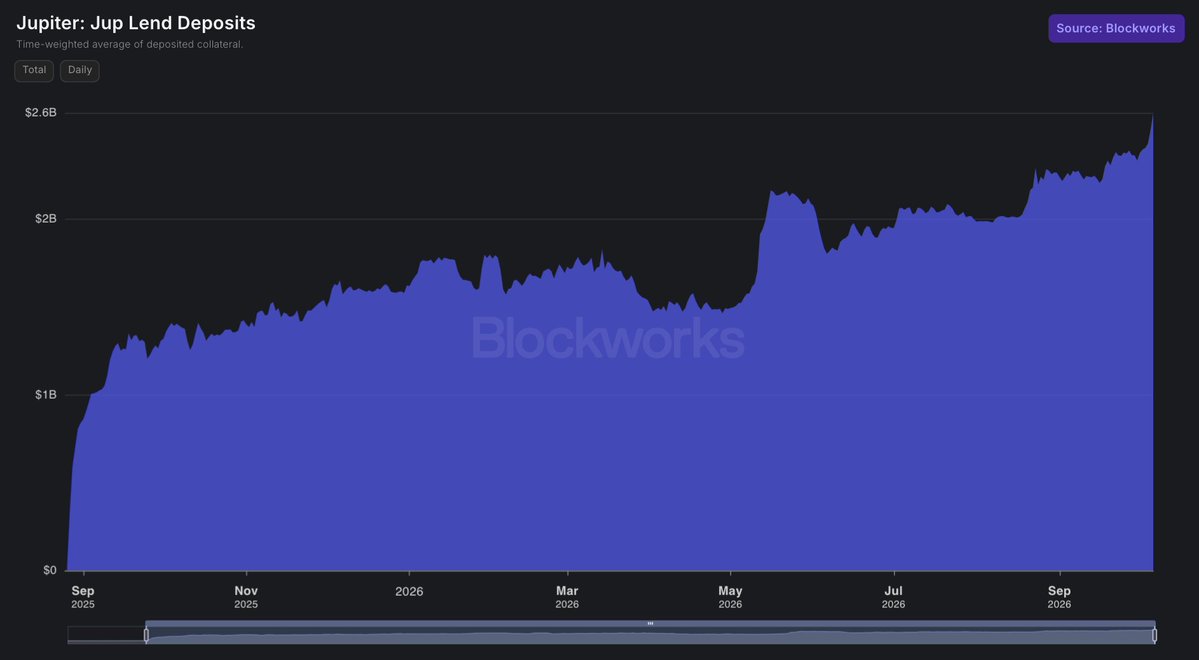Click the Sep 2025 x-axis label
This screenshot has height=660, width=1199.
click(x=83, y=597)
